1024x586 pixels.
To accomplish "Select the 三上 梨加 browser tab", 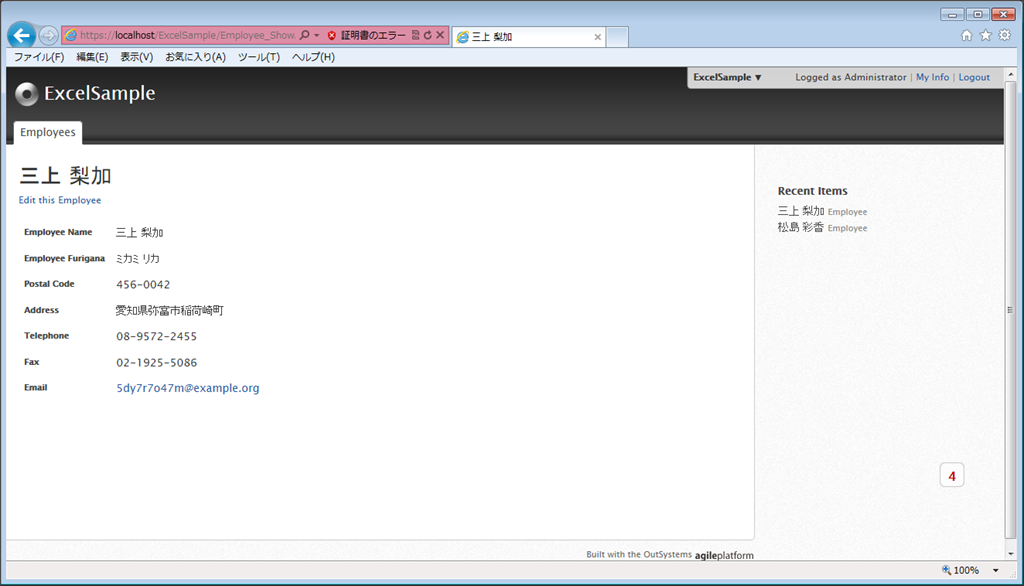I will 528,37.
